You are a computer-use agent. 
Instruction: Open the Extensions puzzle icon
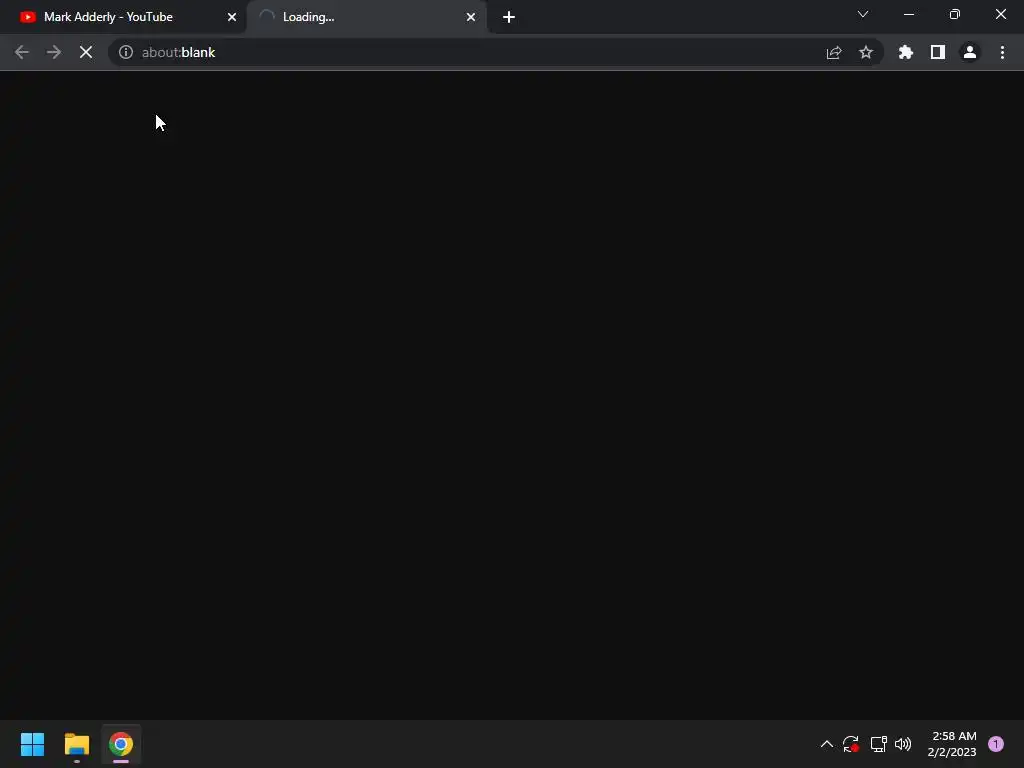906,52
